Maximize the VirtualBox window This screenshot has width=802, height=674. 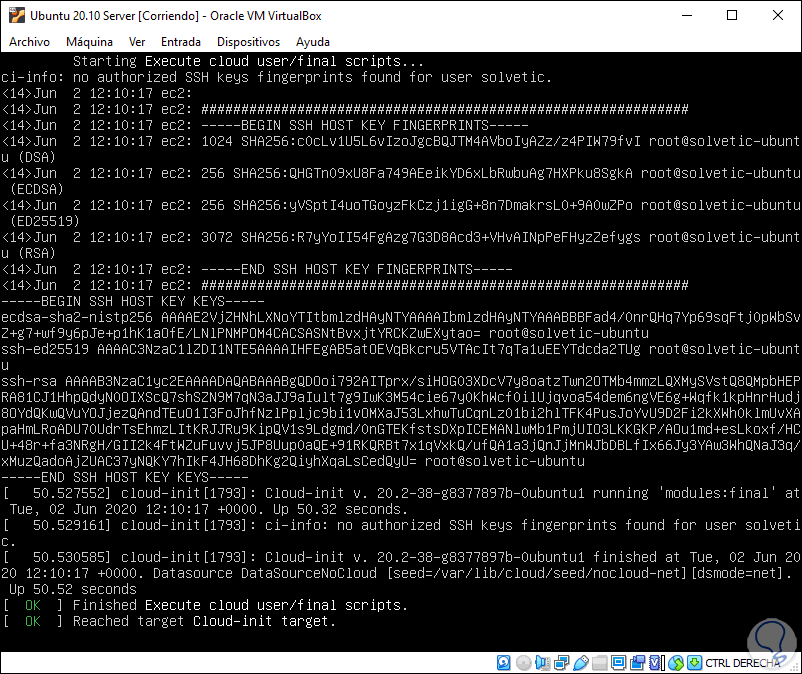(x=732, y=15)
